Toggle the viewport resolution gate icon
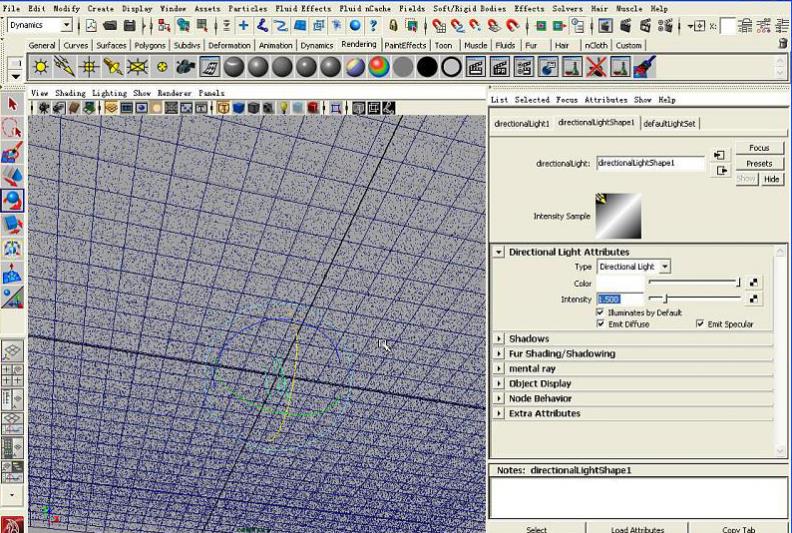This screenshot has width=792, height=533. [x=141, y=108]
